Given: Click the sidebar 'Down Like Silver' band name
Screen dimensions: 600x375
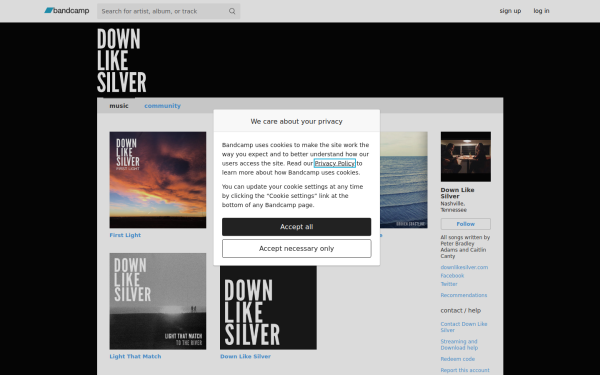Looking at the screenshot, I should tap(457, 193).
